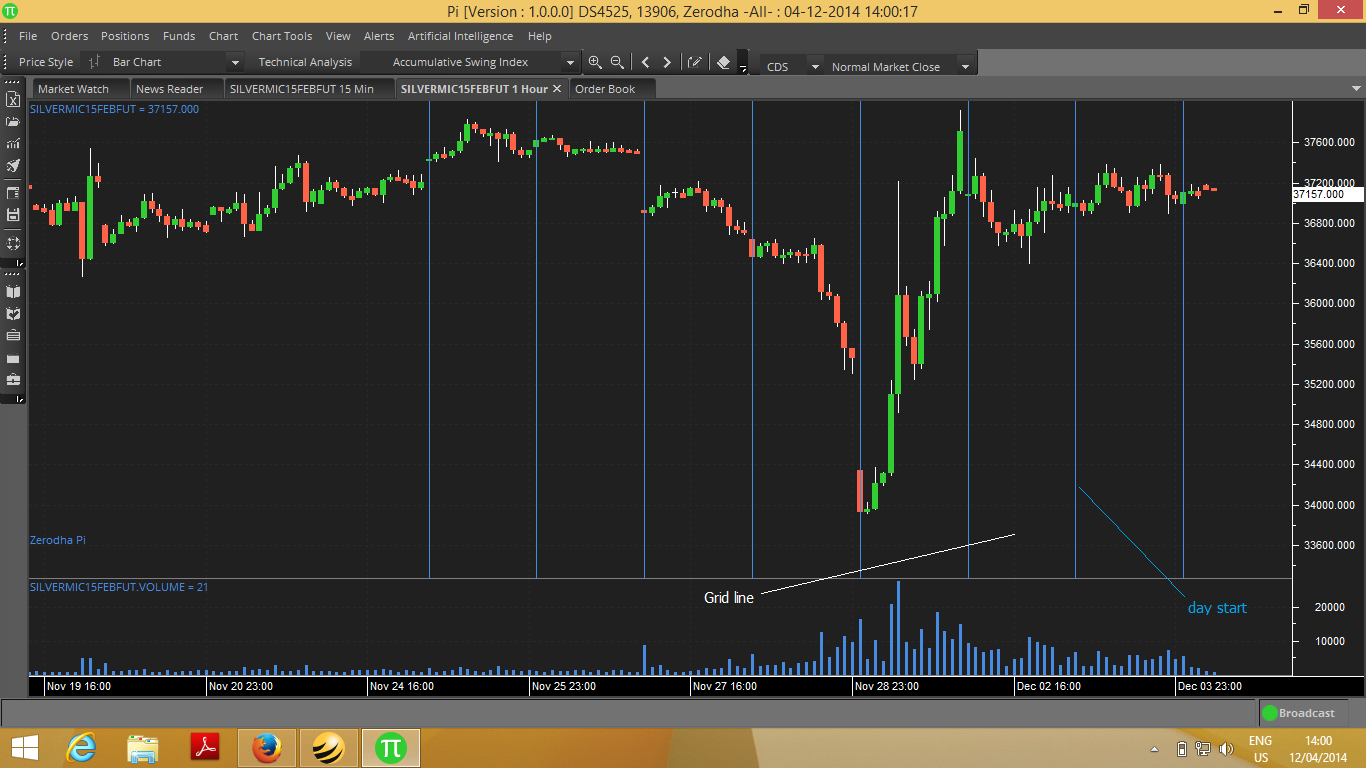Open the Orders menu
Viewport: 1366px width, 768px height.
69,36
